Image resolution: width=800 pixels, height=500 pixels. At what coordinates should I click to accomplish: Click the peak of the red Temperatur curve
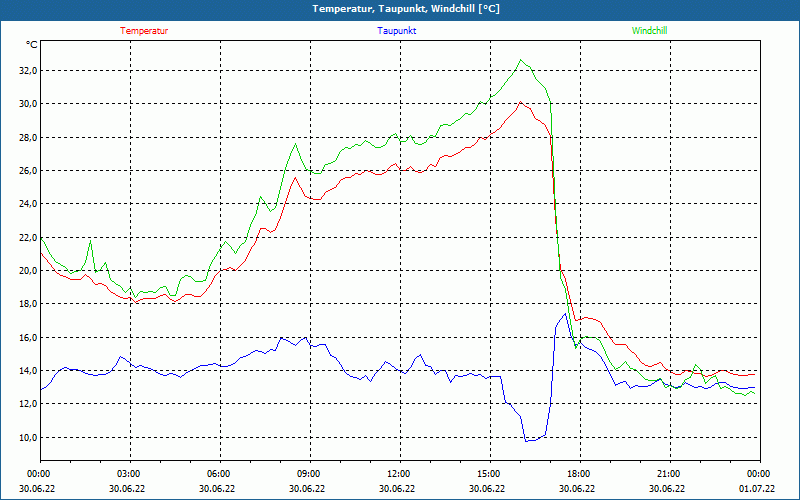(520, 102)
